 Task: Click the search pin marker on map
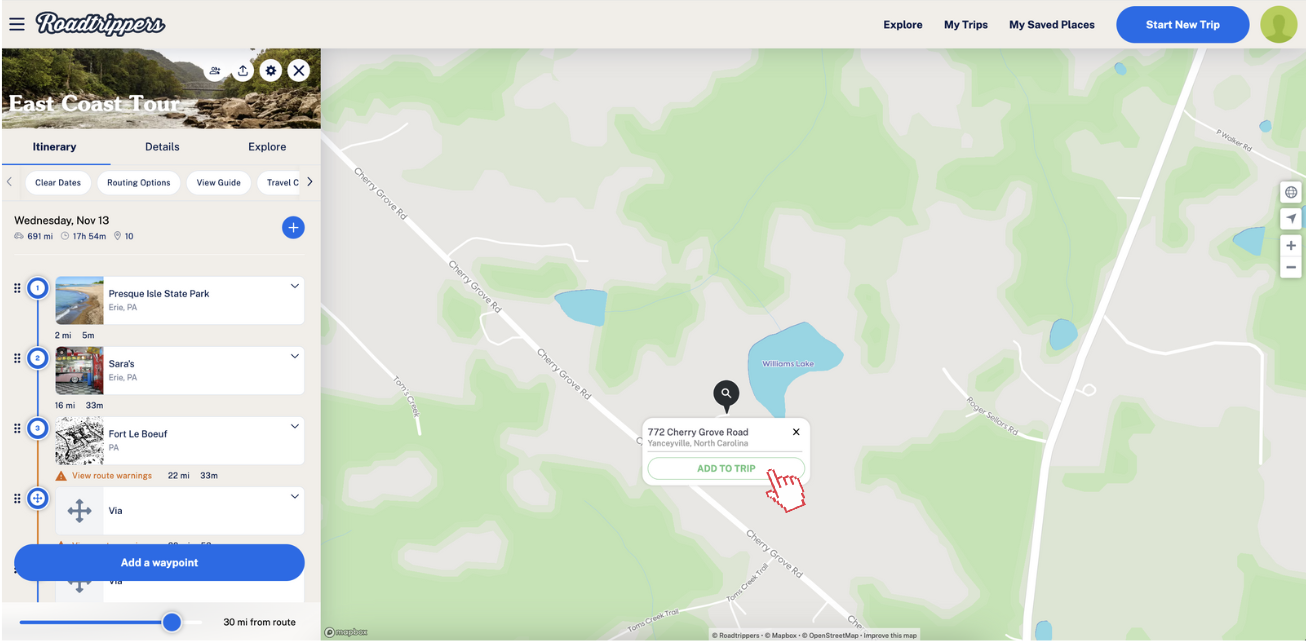tap(726, 395)
